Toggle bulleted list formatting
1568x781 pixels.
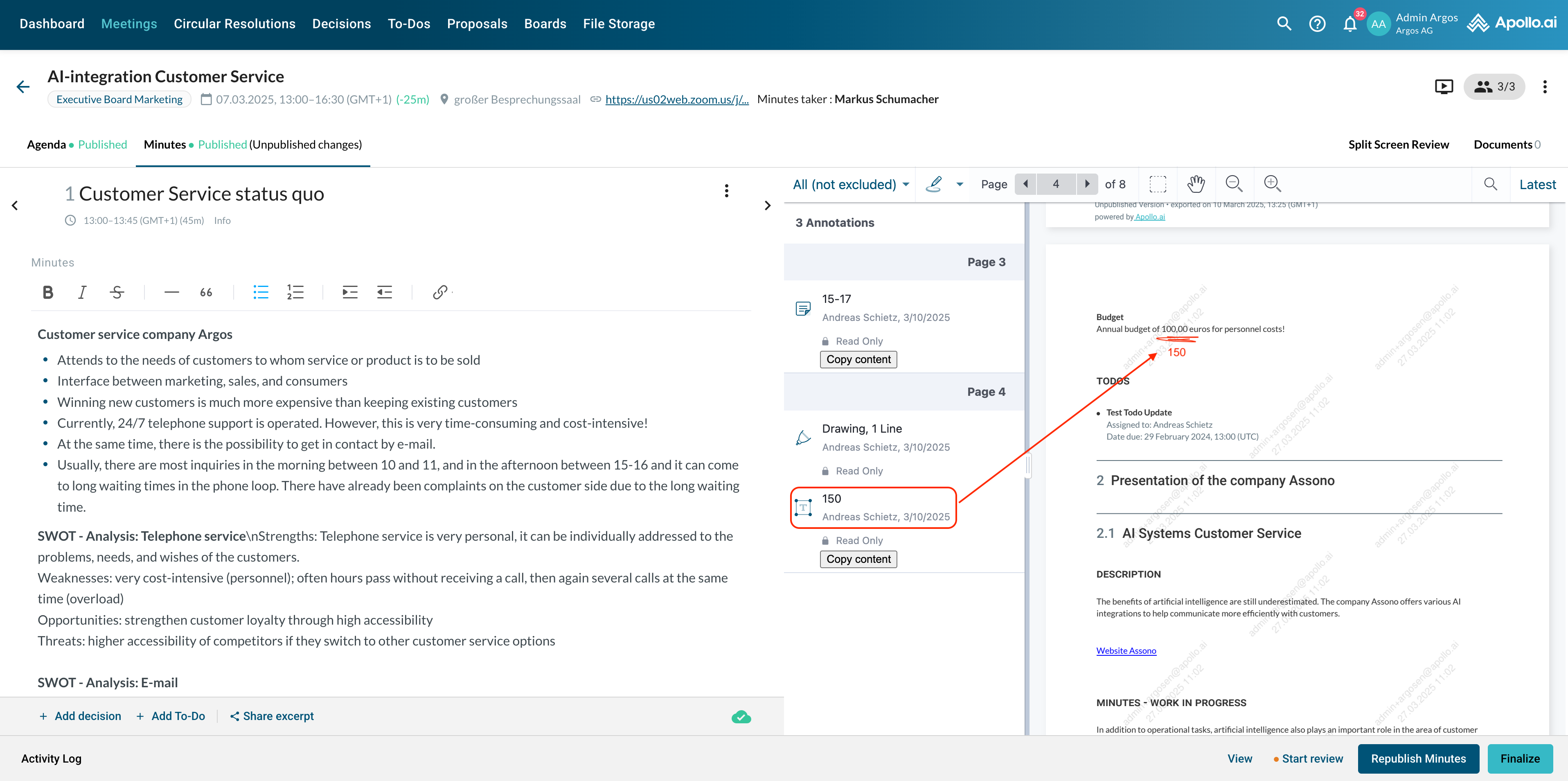[261, 292]
